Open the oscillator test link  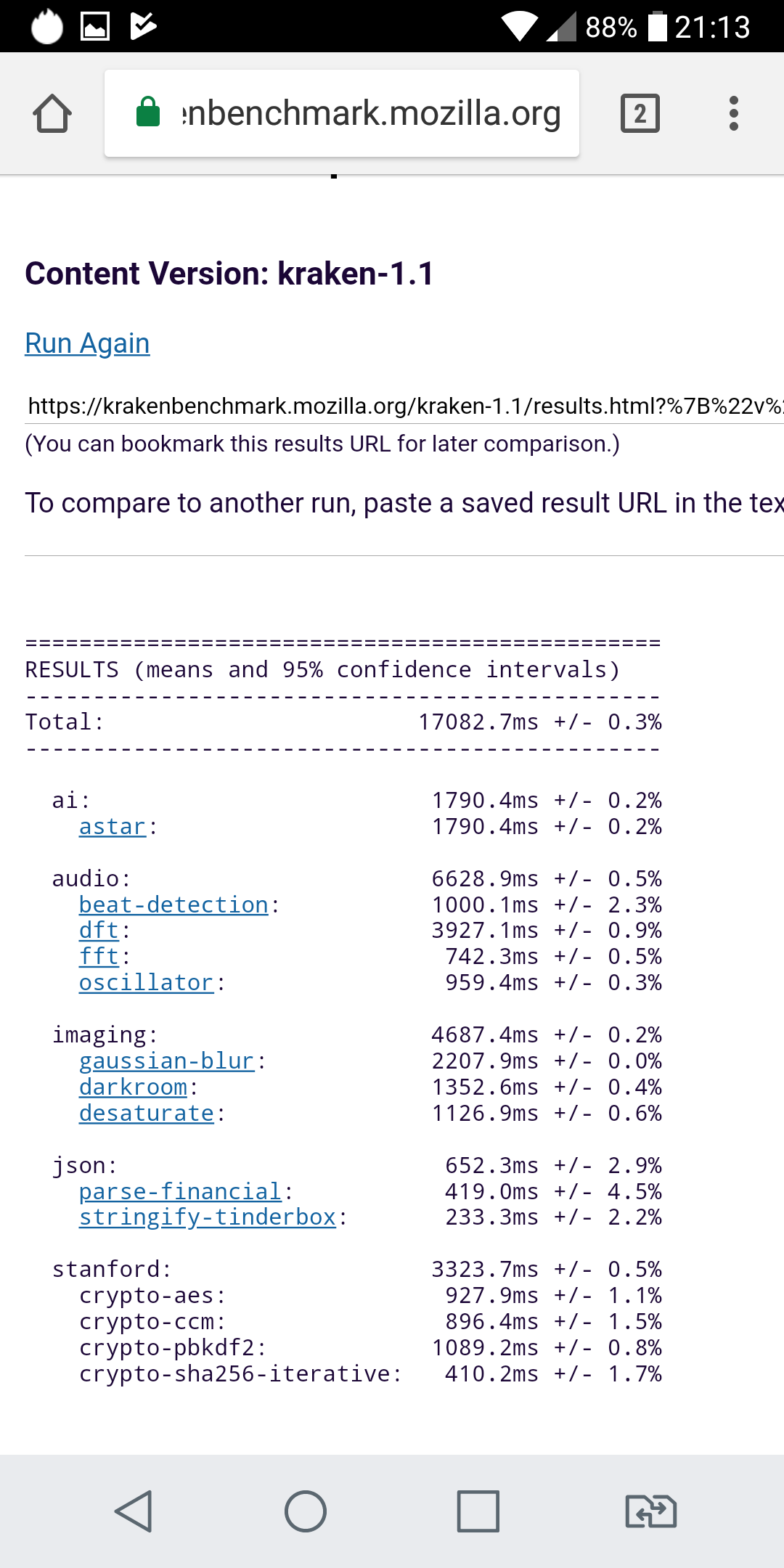146,983
